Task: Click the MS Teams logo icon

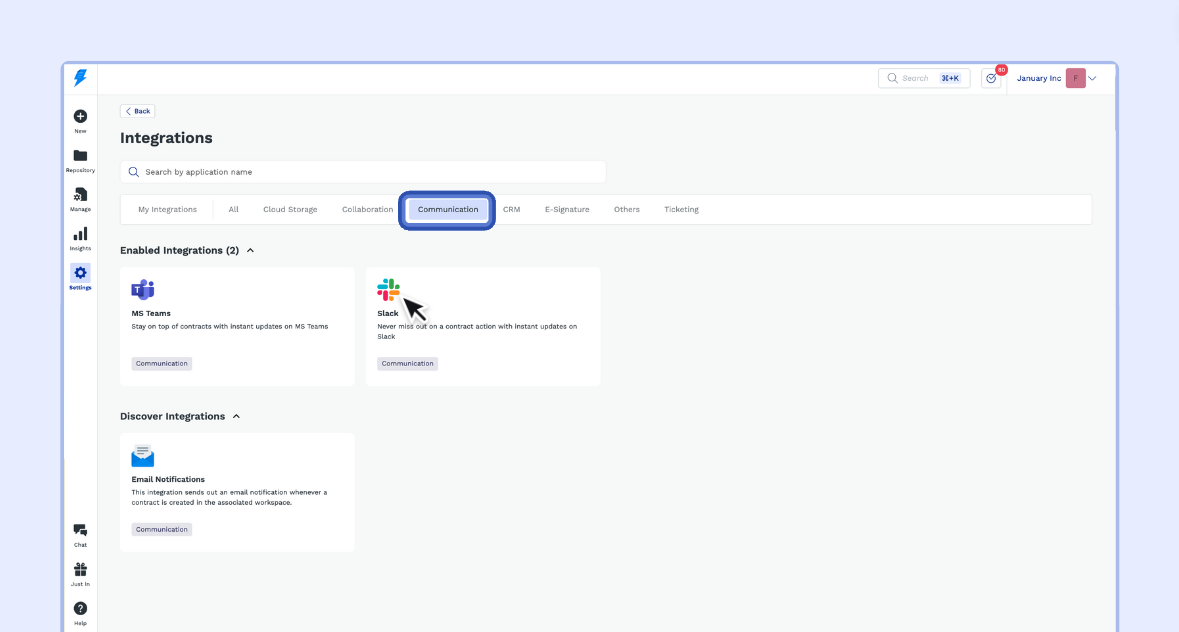Action: point(143,289)
